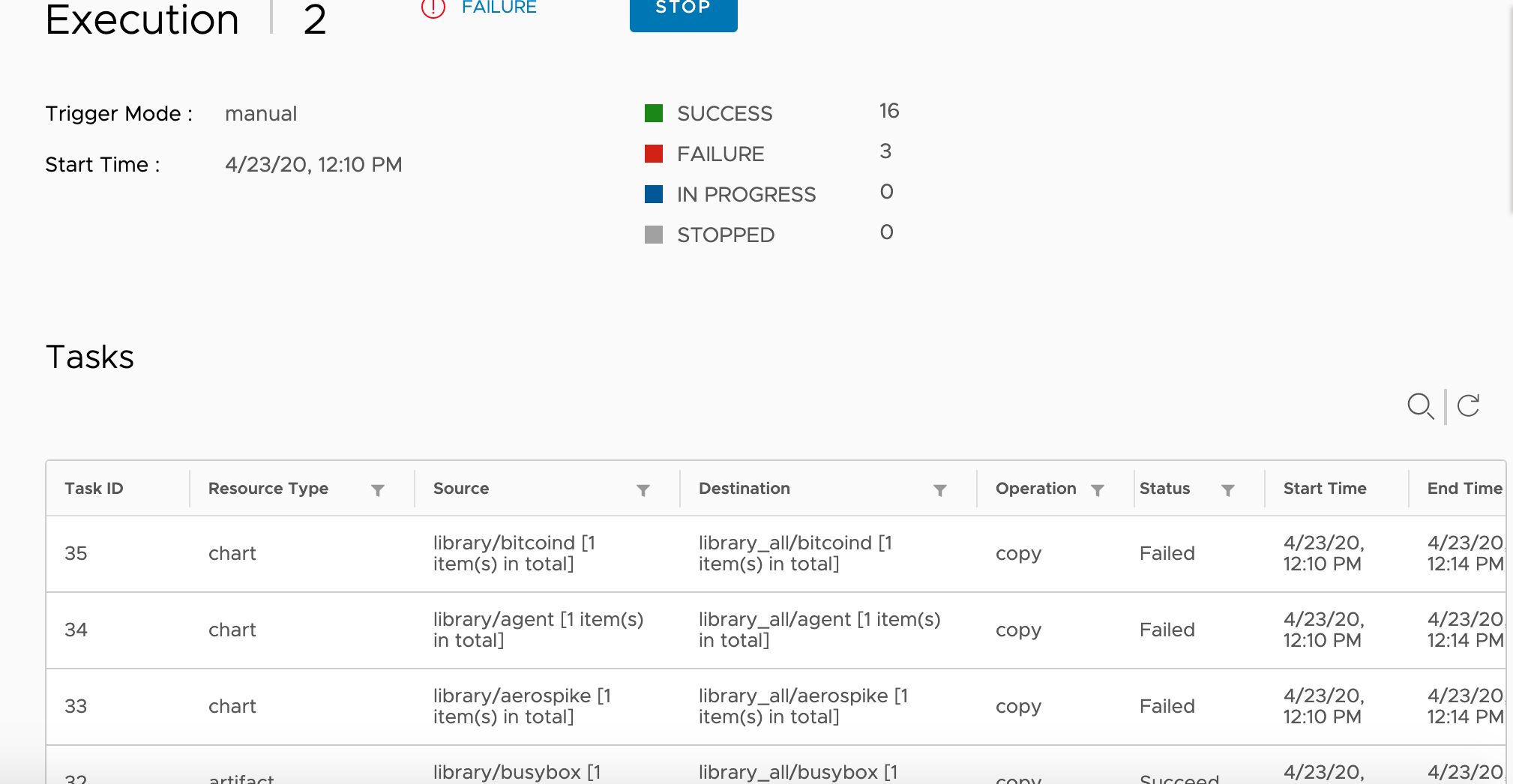
Task: Click source library/agent cell
Action: pos(538,630)
